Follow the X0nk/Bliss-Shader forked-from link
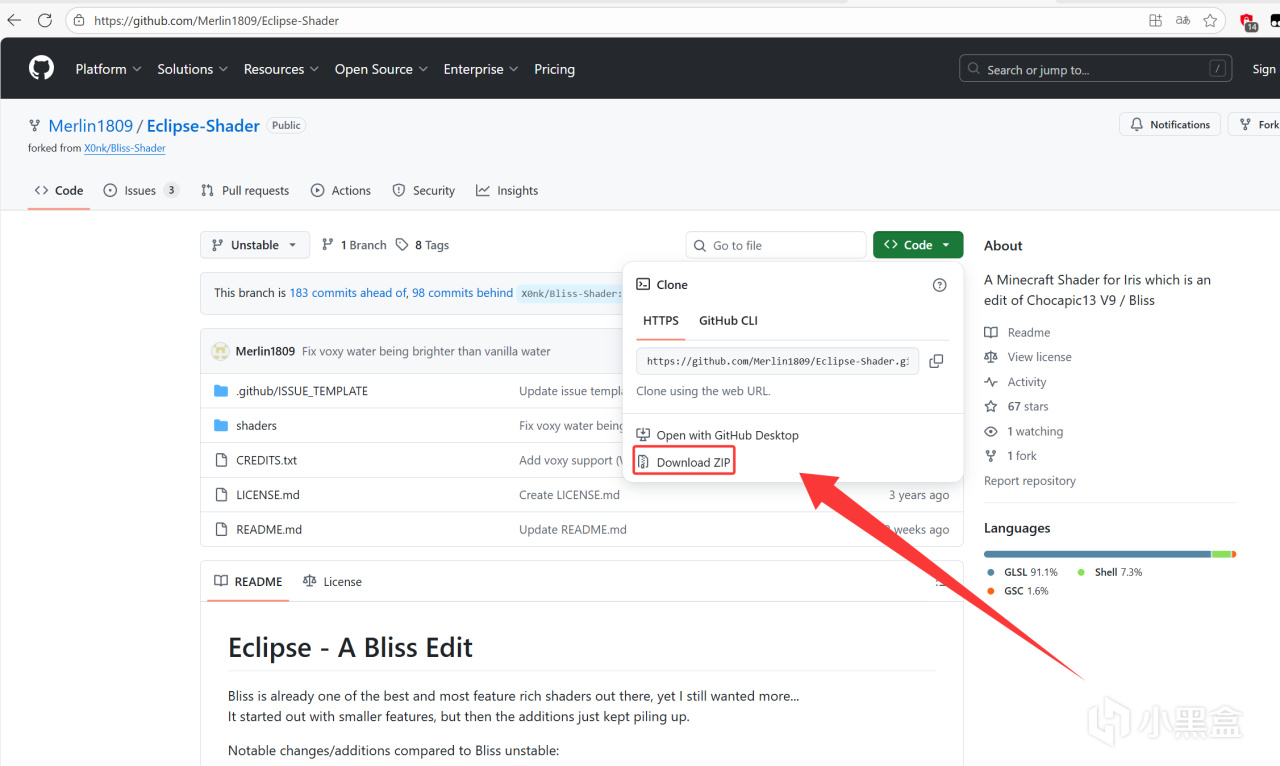This screenshot has width=1280, height=766. [x=125, y=148]
